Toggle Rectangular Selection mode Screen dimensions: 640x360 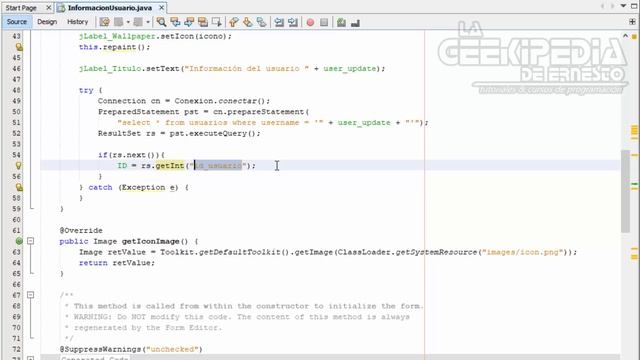(217, 22)
